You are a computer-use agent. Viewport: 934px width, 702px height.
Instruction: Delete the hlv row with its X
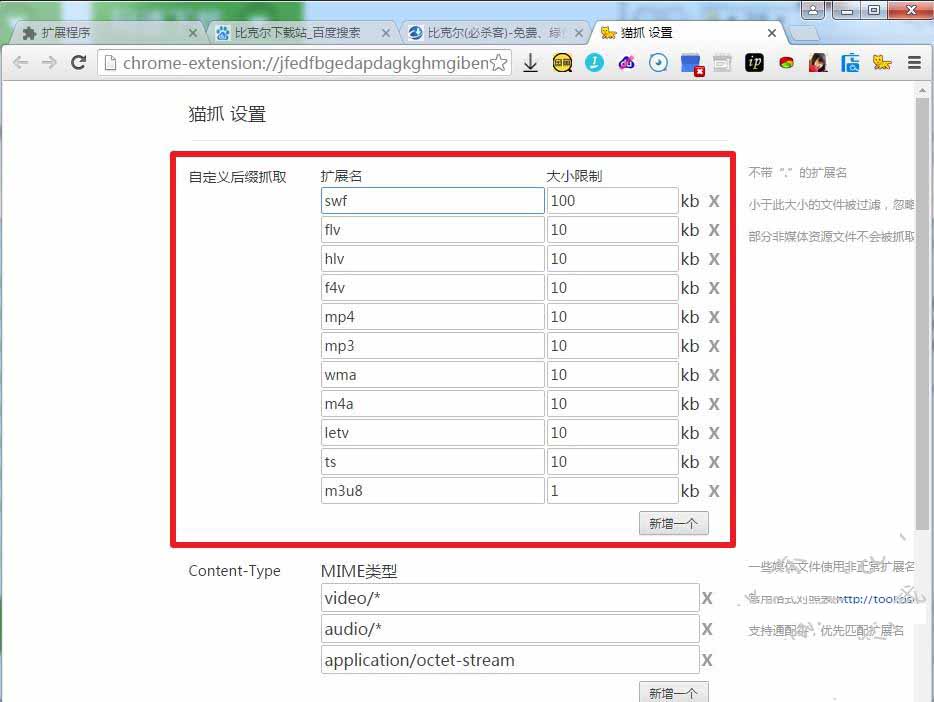pos(714,259)
